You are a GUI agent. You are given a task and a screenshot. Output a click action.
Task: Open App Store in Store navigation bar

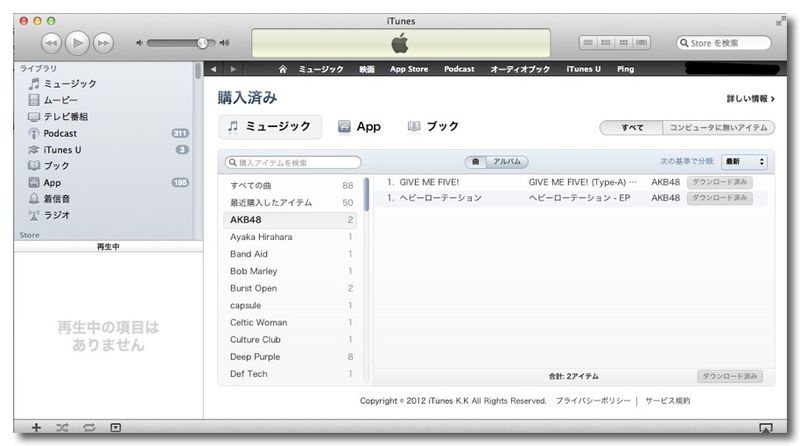point(409,69)
